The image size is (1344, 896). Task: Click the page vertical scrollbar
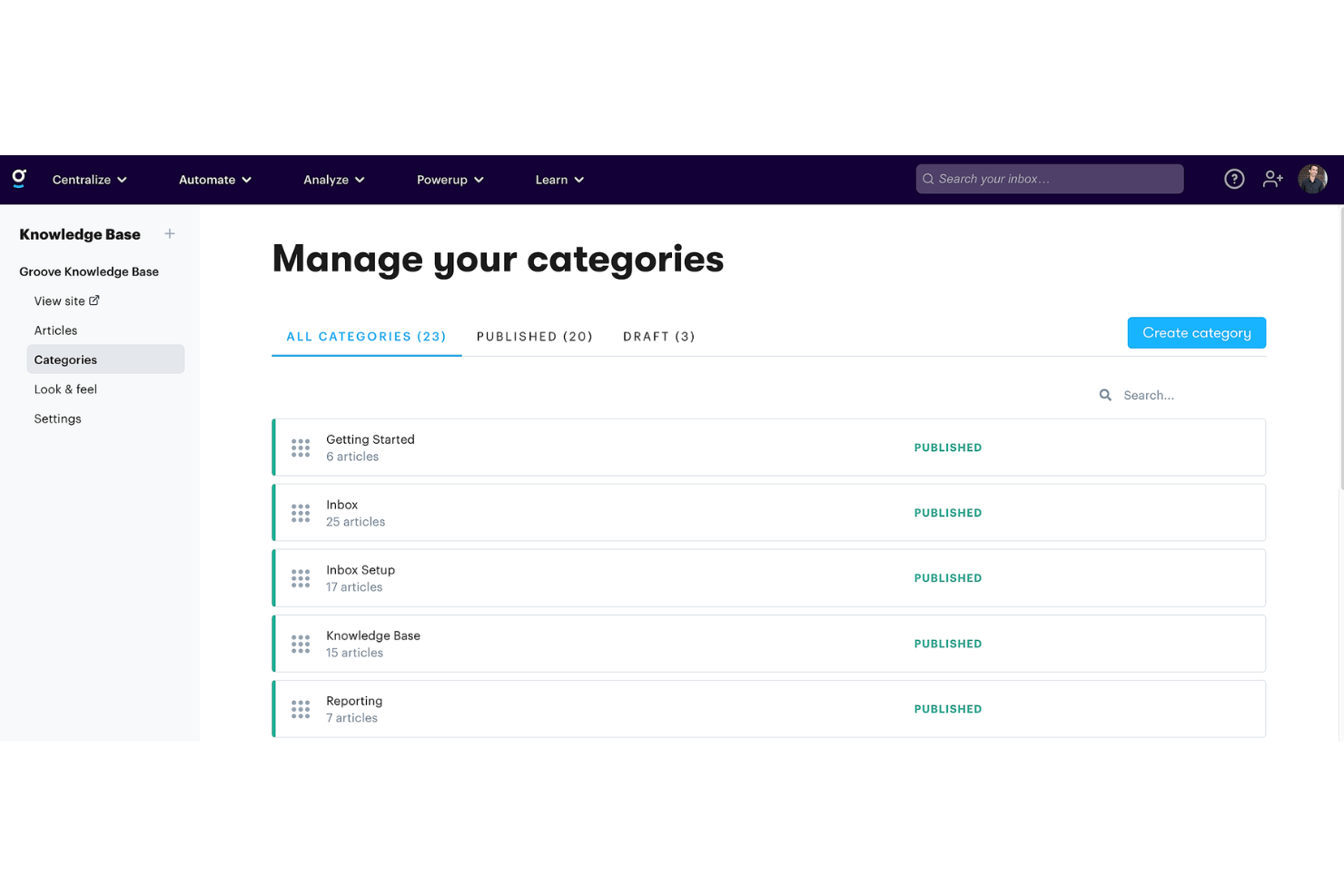pyautogui.click(x=1340, y=349)
